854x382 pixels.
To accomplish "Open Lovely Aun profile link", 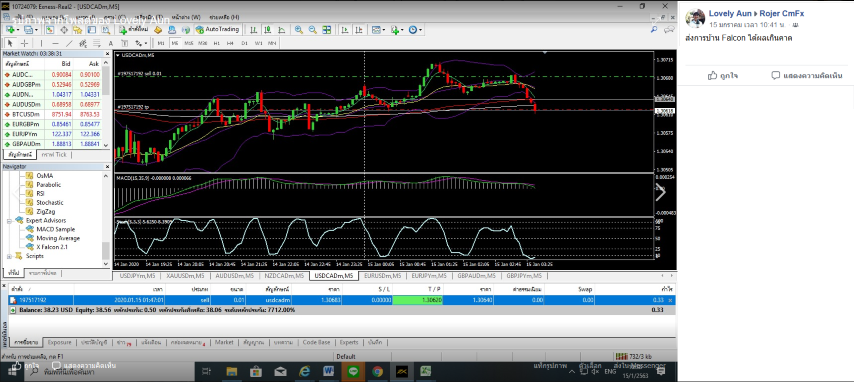I will click(x=730, y=13).
